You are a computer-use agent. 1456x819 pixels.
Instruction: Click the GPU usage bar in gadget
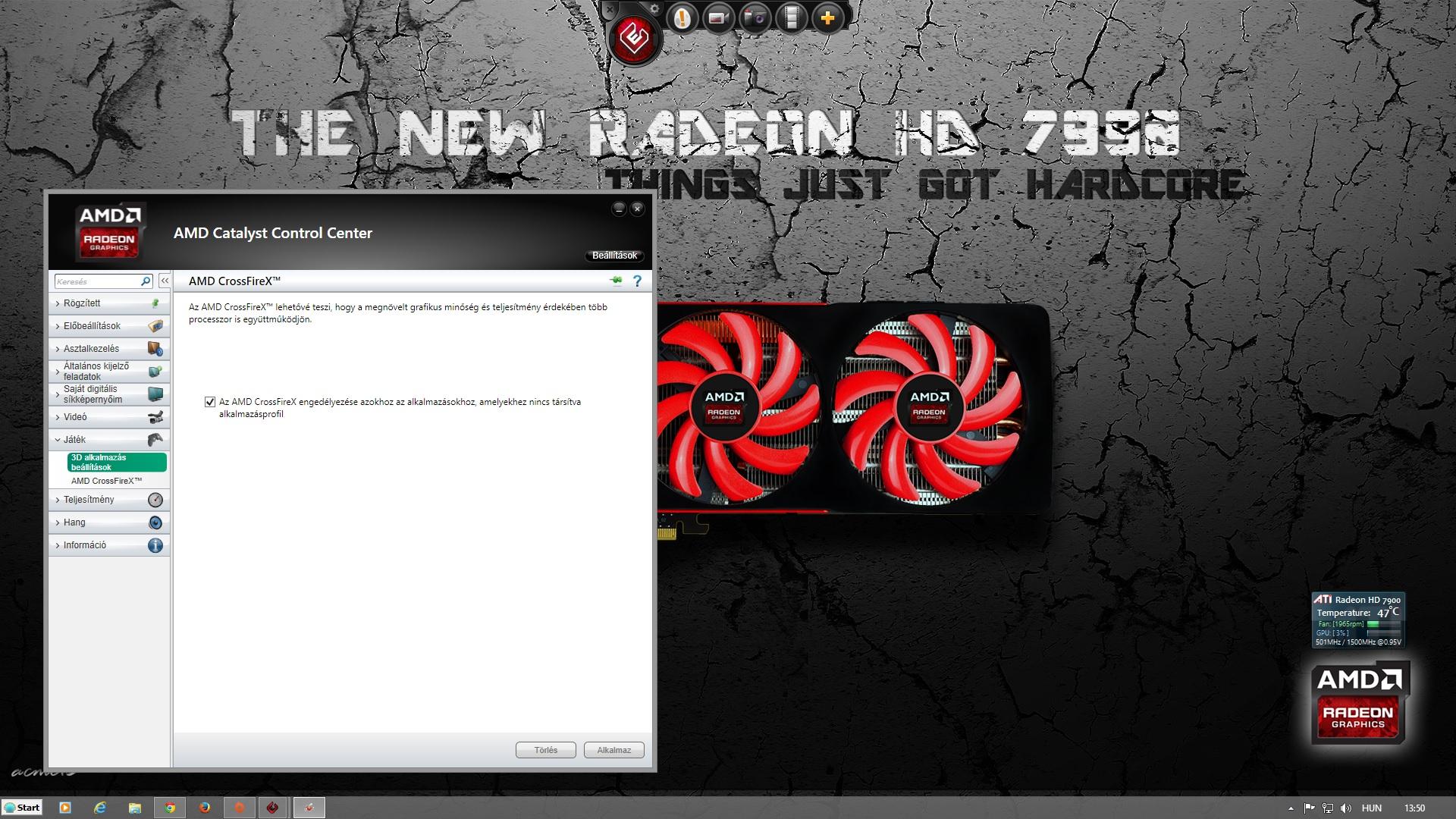point(1384,633)
